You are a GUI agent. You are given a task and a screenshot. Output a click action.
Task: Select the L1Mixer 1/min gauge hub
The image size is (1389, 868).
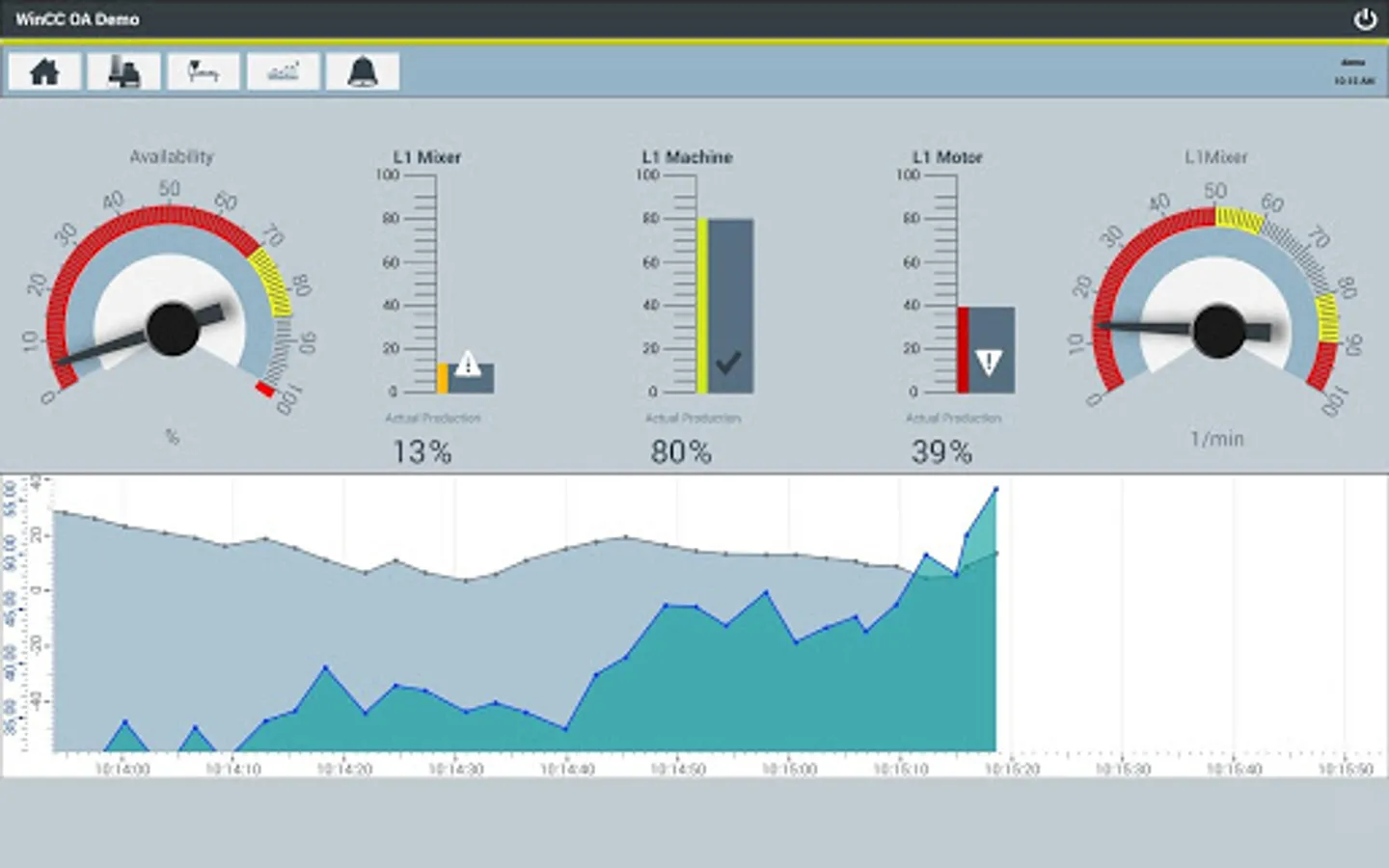(1219, 331)
